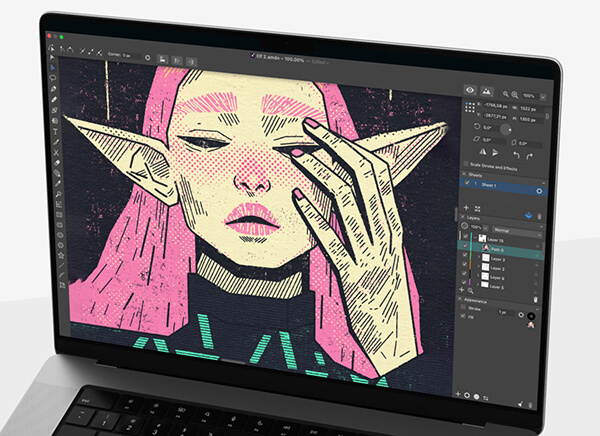Open stroke settings gear beside 1 pt
This screenshot has width=600, height=436.
click(521, 315)
